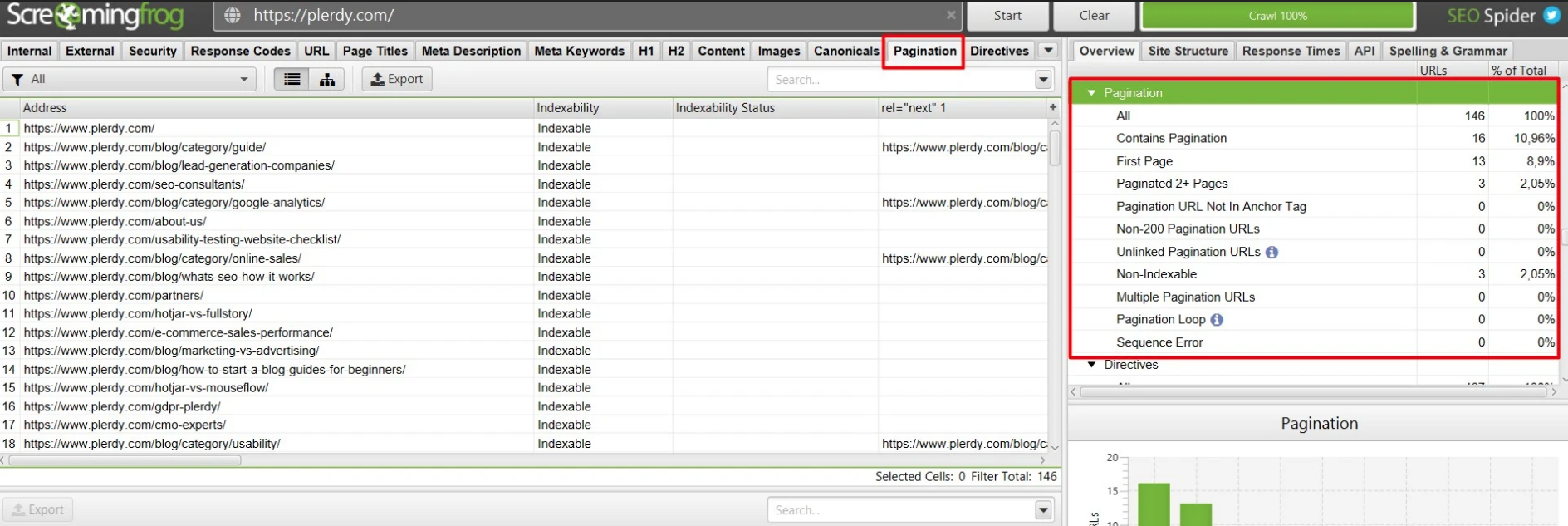The image size is (1568, 526).
Task: Select the Paginated 2+ Pages filter row
Action: [1314, 184]
